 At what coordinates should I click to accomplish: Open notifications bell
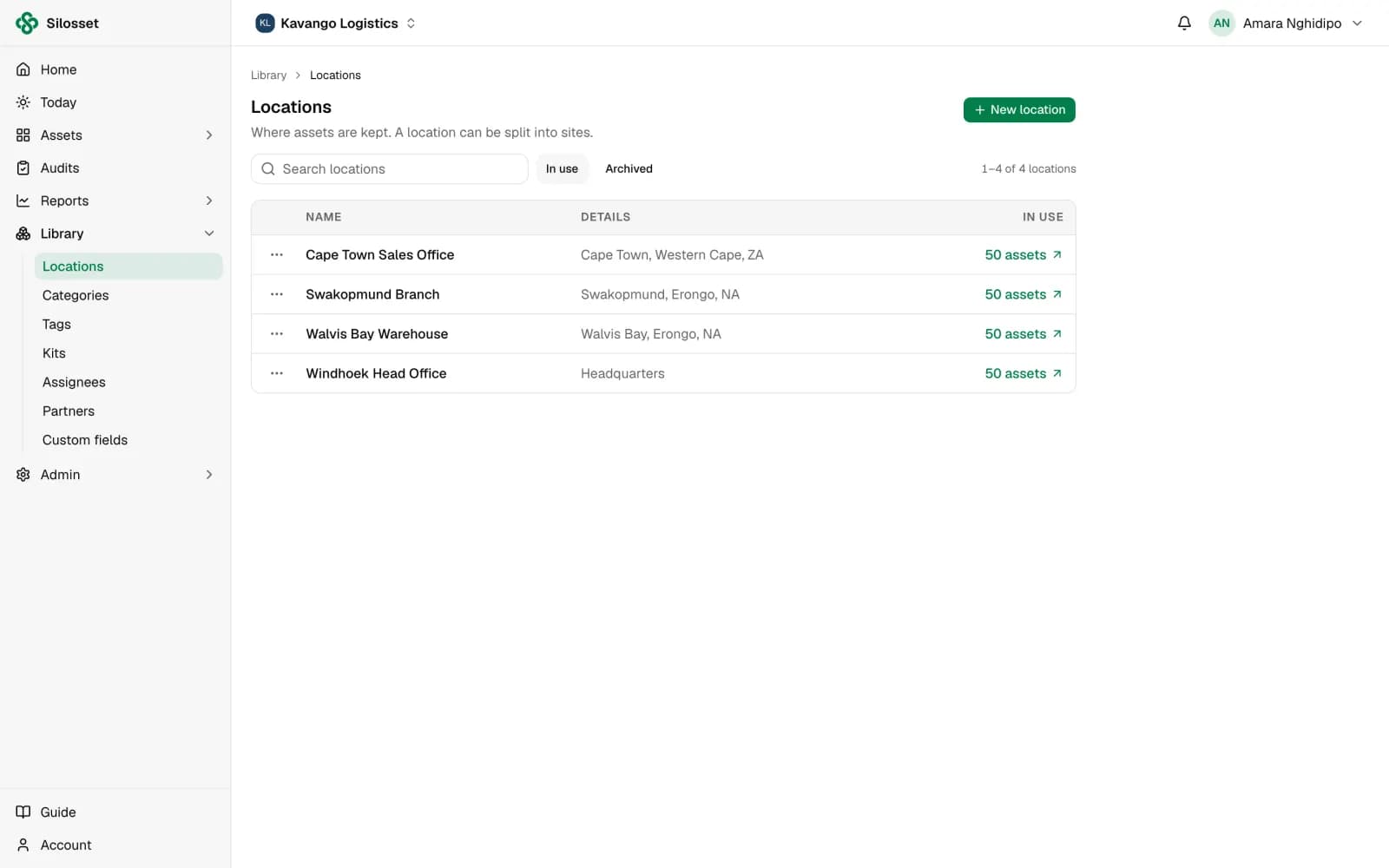[x=1184, y=23]
